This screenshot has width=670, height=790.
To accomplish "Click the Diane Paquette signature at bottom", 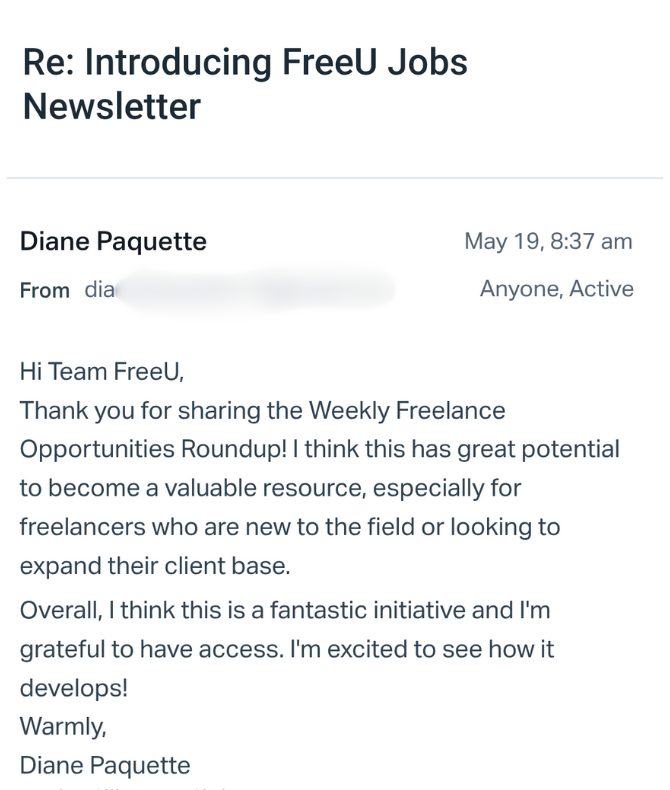I will coord(105,766).
